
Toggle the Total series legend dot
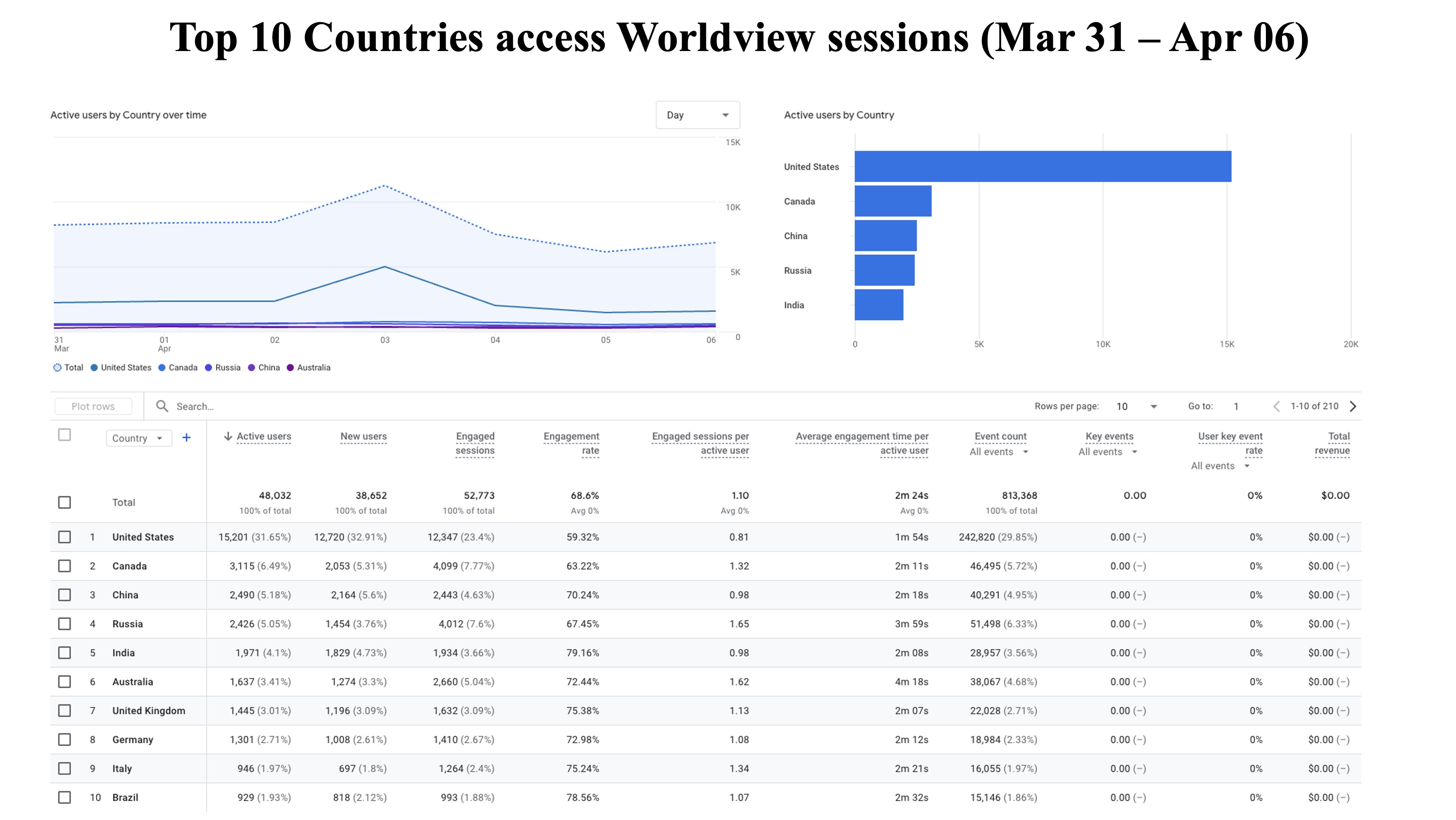57,367
